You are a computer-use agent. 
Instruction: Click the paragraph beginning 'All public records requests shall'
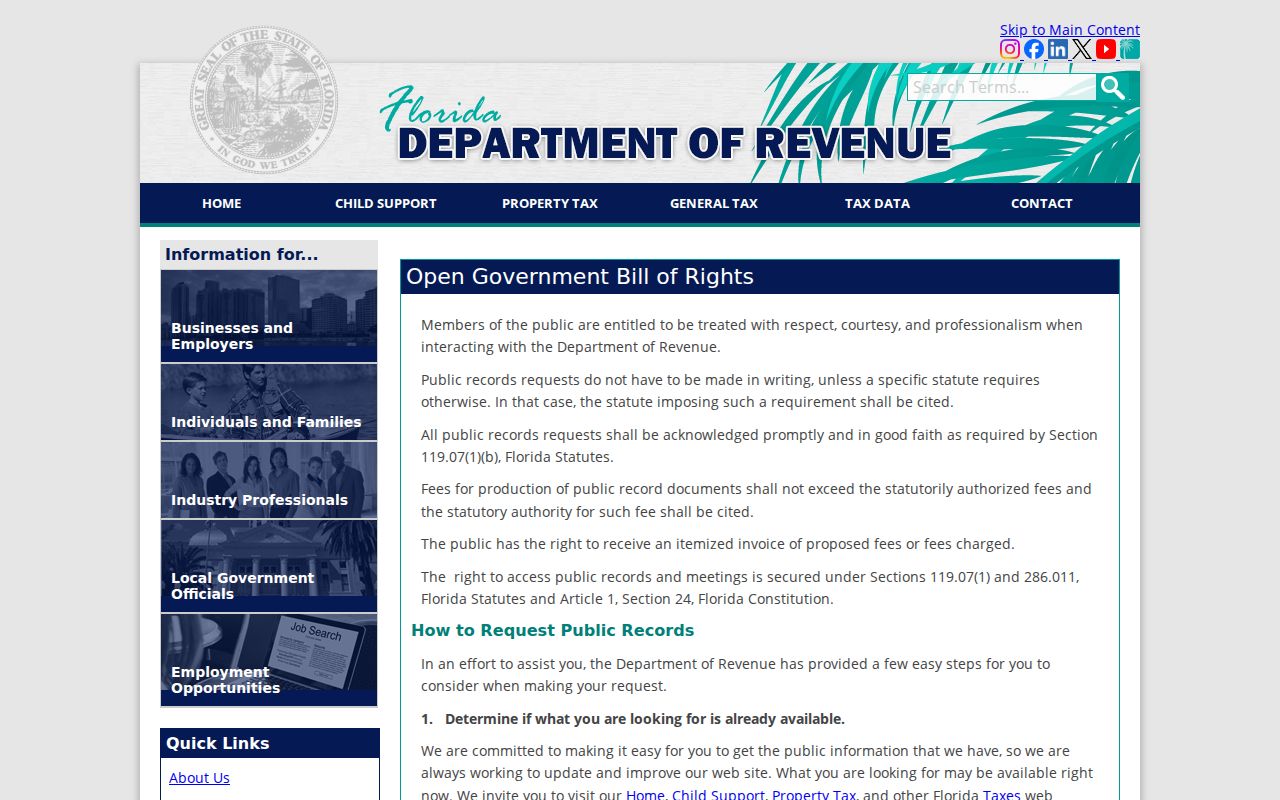[759, 446]
